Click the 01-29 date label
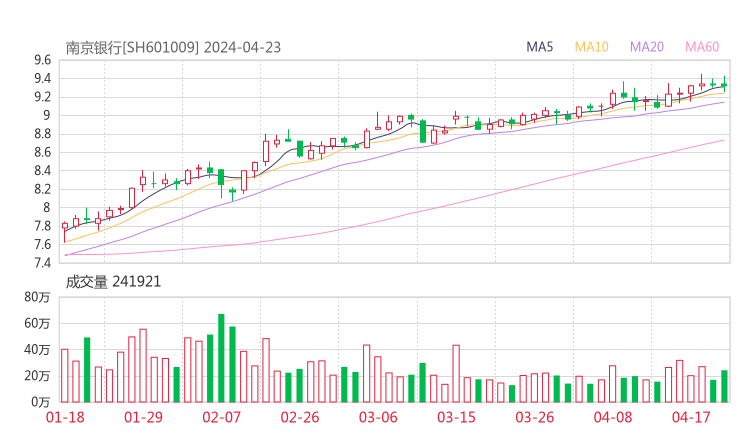 click(143, 417)
